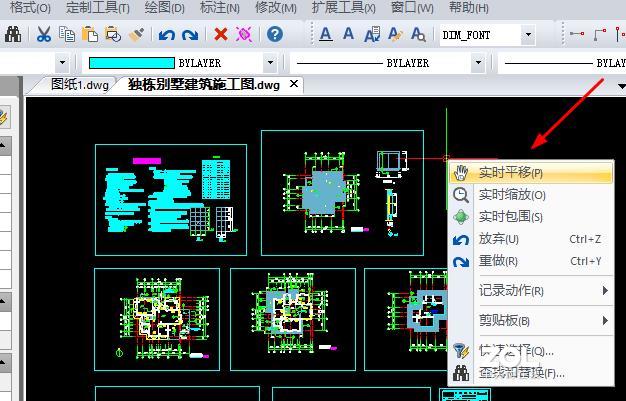Select the Match Properties brush icon
Screen dimensions: 626x401
click(x=137, y=35)
